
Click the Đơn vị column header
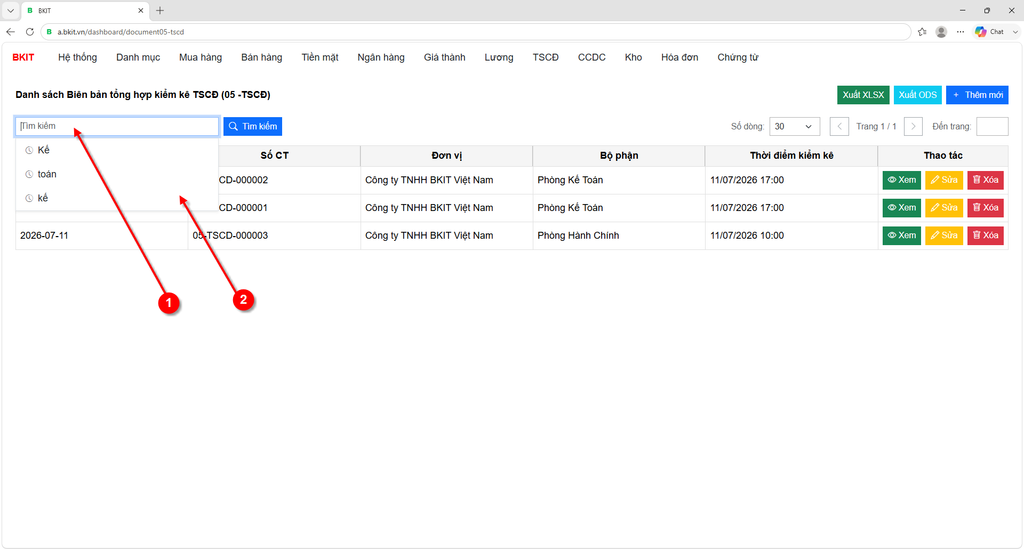(447, 155)
